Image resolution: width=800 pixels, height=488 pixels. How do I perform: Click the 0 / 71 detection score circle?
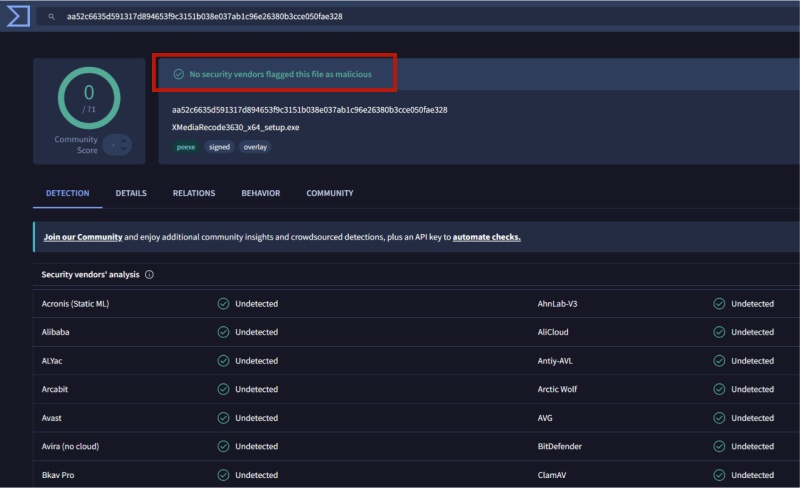pyautogui.click(x=89, y=98)
